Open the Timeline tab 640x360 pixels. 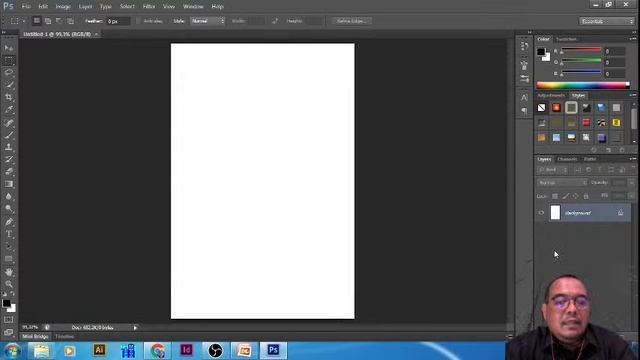click(x=64, y=336)
